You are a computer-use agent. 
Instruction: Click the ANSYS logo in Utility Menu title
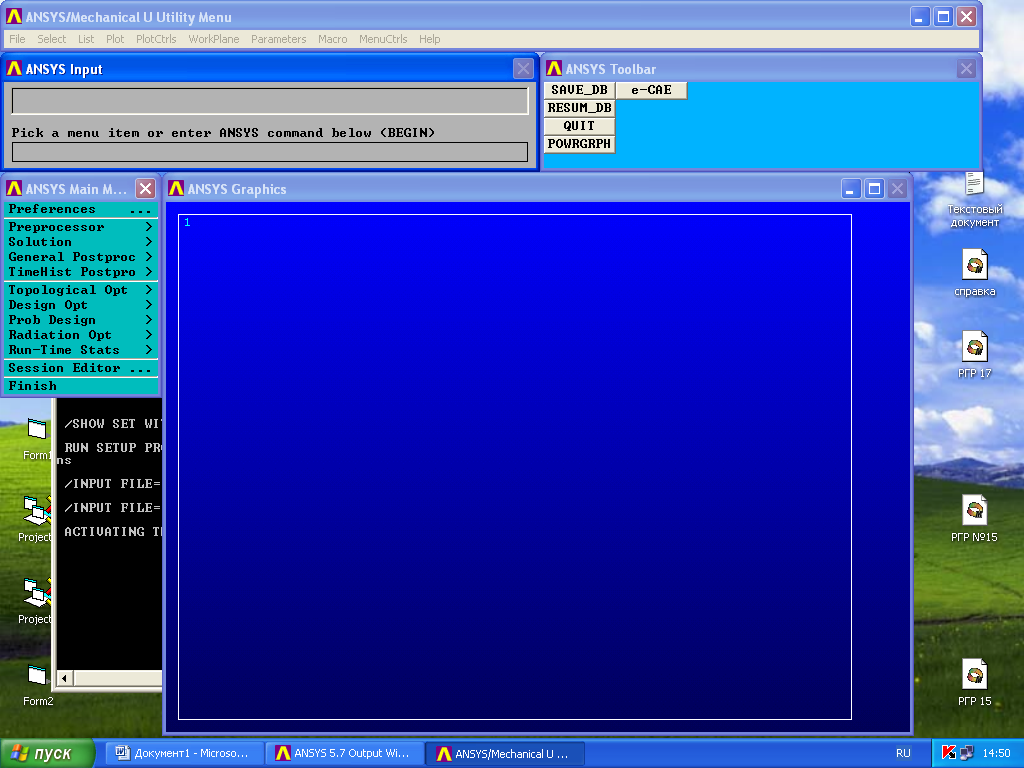[x=14, y=17]
